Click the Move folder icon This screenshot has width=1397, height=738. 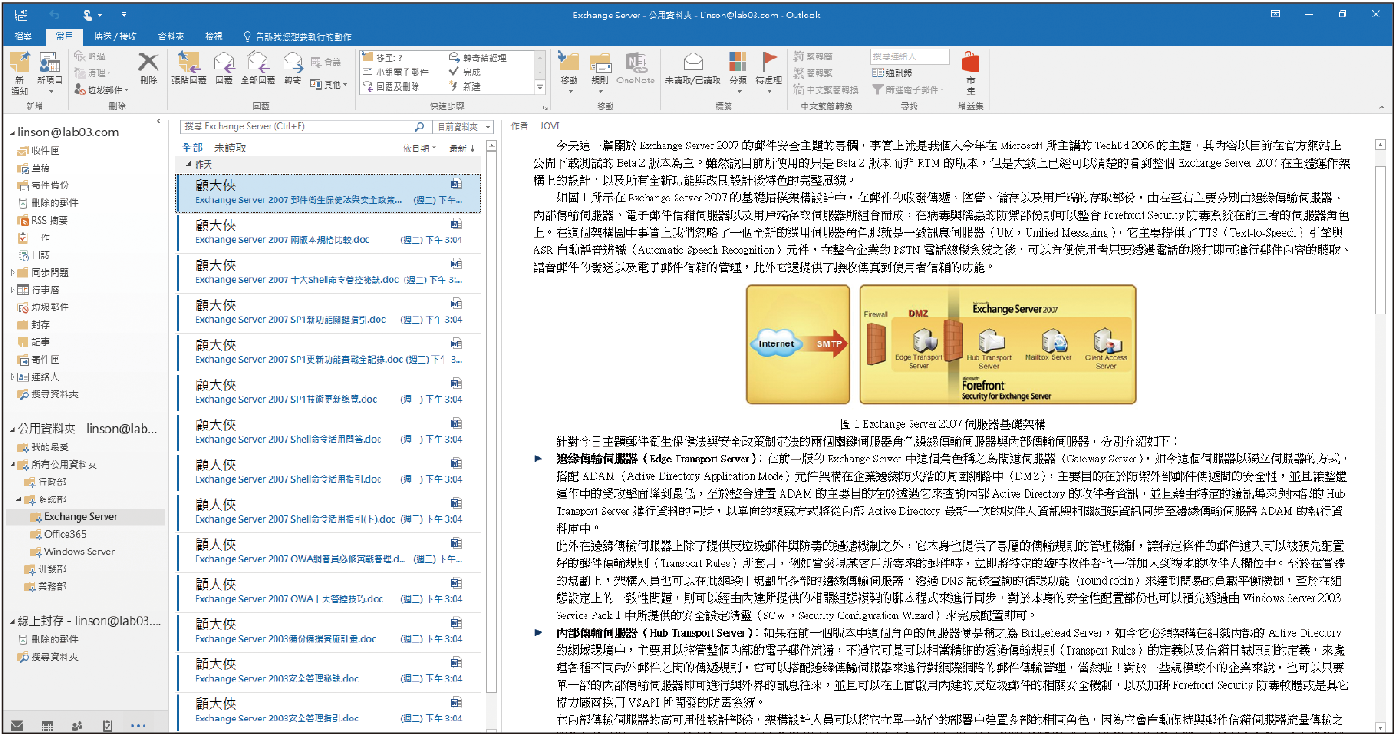coord(569,63)
